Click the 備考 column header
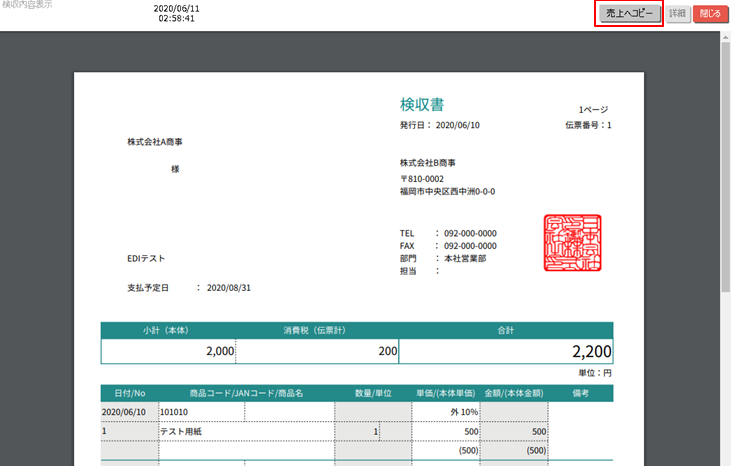 click(x=581, y=393)
